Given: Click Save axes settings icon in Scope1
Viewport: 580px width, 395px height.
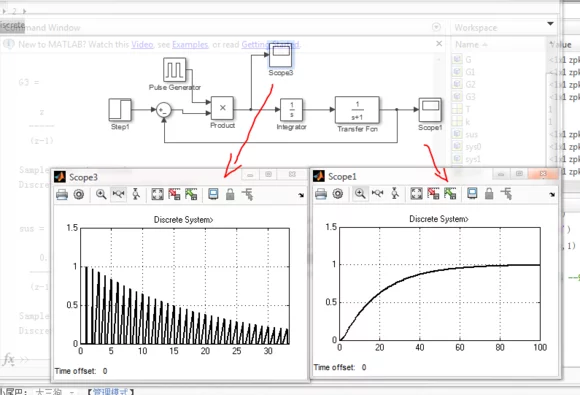Looking at the screenshot, I should click(433, 194).
